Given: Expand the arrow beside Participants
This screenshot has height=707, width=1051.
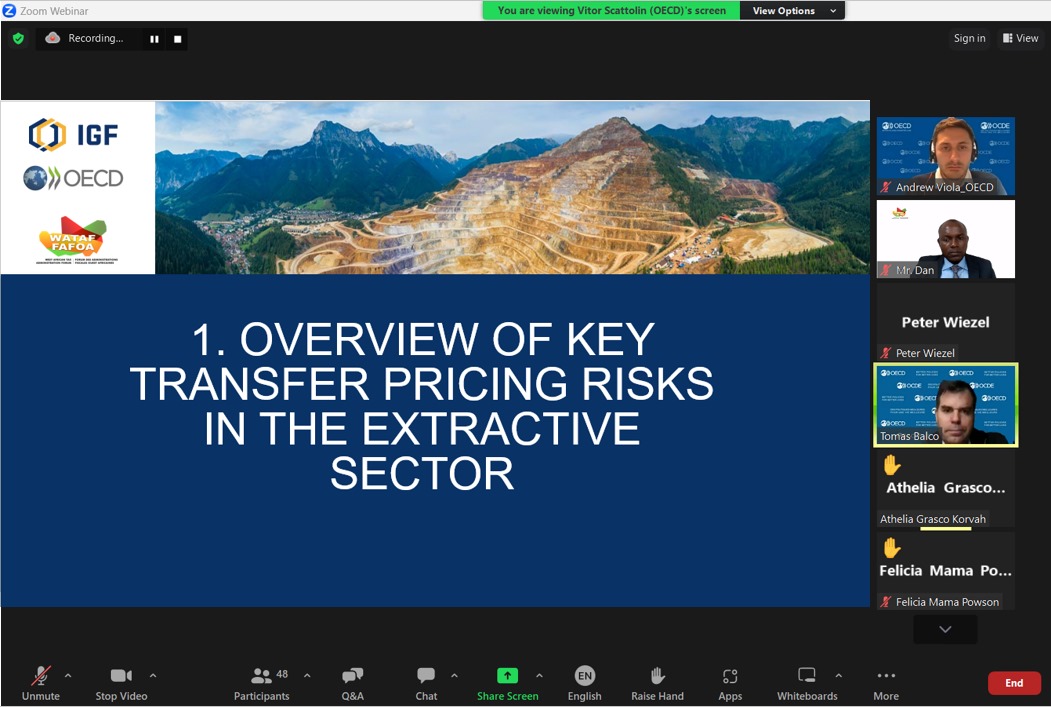Looking at the screenshot, I should pyautogui.click(x=307, y=676).
